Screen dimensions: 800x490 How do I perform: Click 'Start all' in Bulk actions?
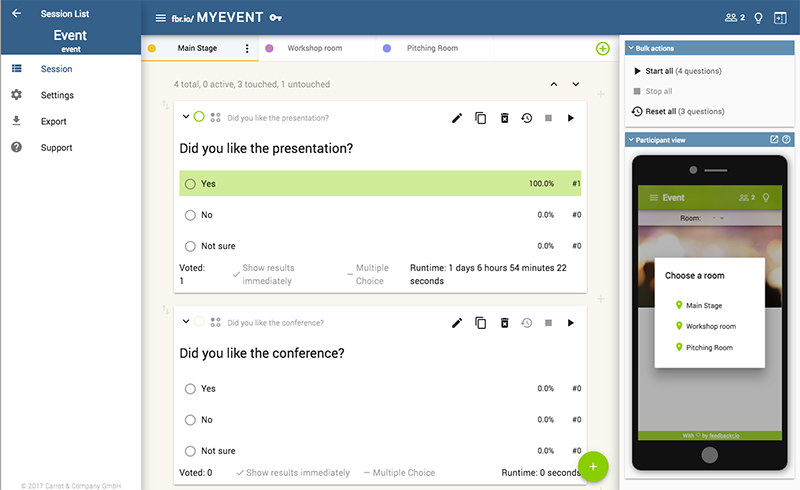point(659,71)
